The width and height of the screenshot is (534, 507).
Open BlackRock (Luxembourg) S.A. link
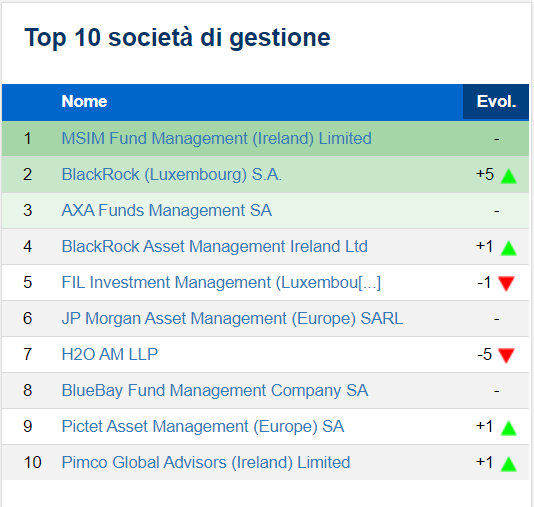pyautogui.click(x=172, y=174)
